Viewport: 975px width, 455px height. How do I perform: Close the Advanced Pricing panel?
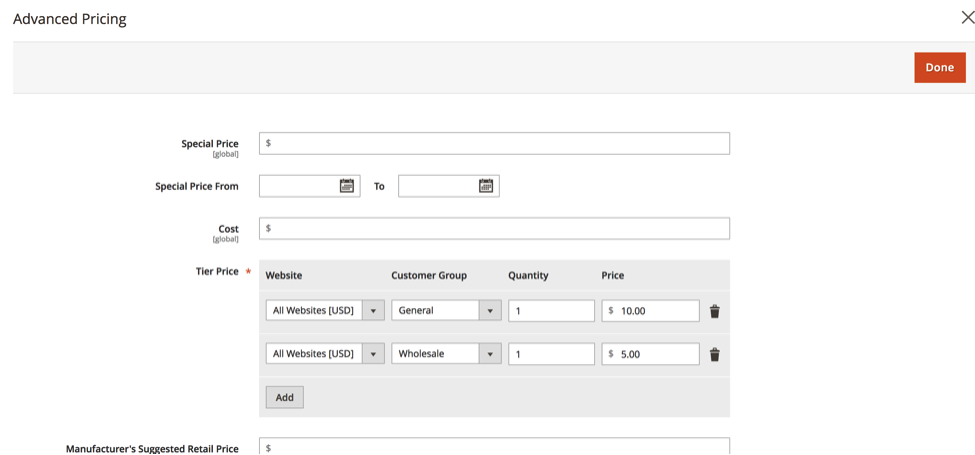tap(968, 18)
